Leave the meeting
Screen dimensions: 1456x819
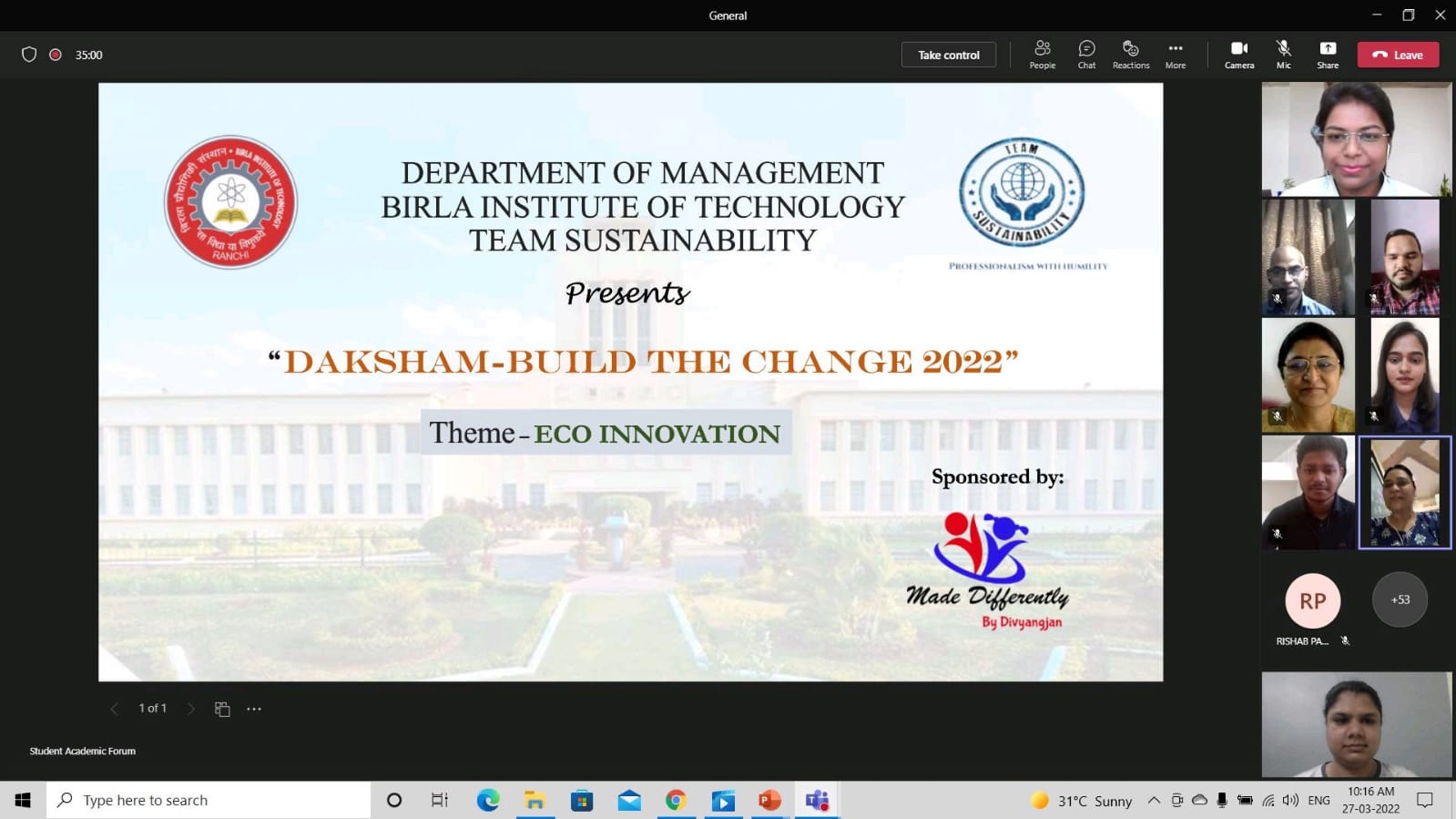[x=1398, y=55]
